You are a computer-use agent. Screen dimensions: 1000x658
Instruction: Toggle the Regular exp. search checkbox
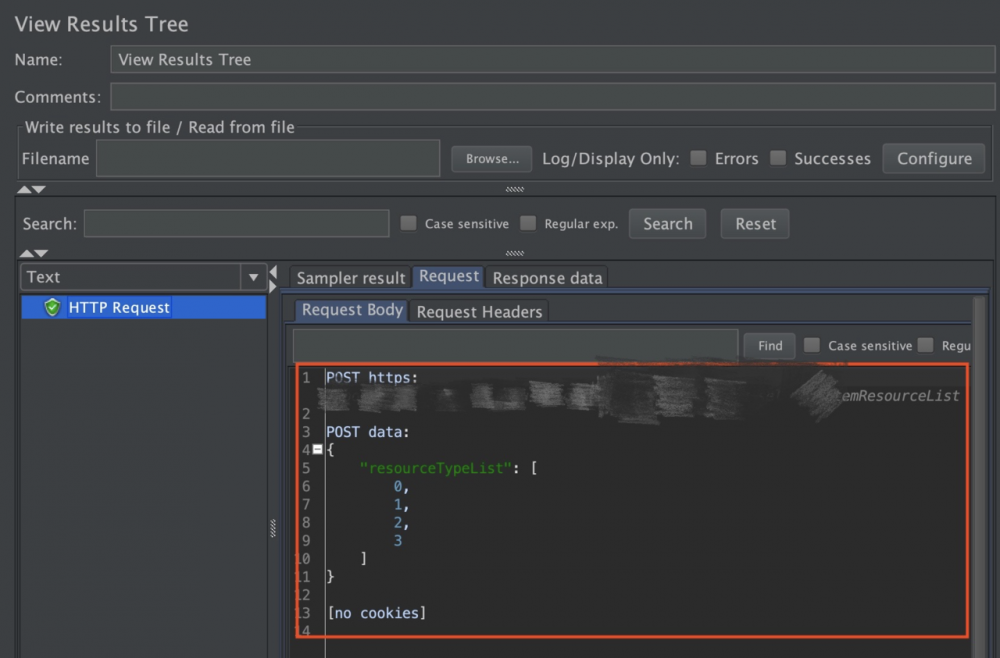528,224
